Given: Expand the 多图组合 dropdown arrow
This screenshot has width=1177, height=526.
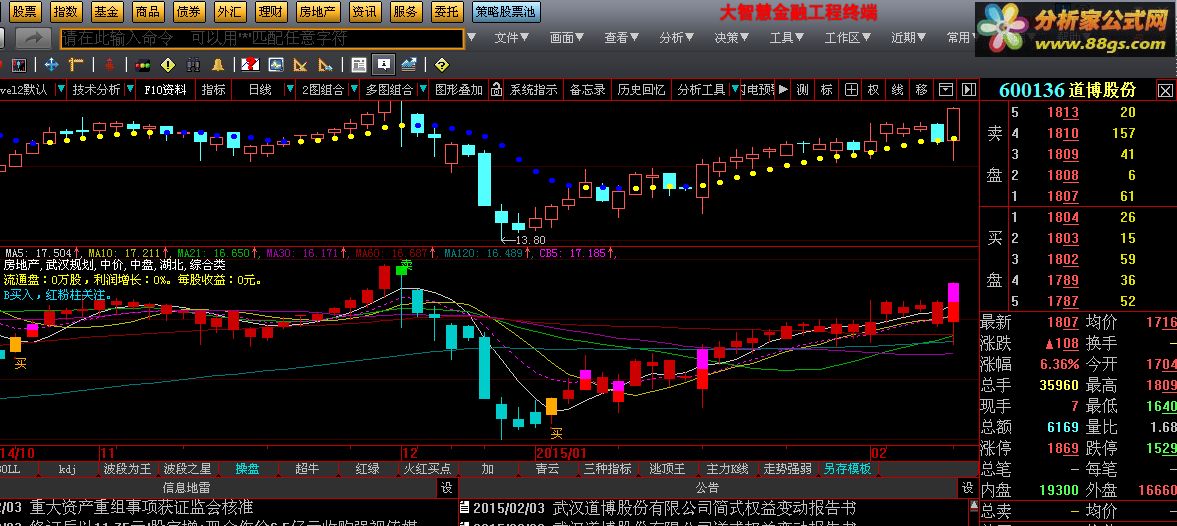Looking at the screenshot, I should (423, 90).
